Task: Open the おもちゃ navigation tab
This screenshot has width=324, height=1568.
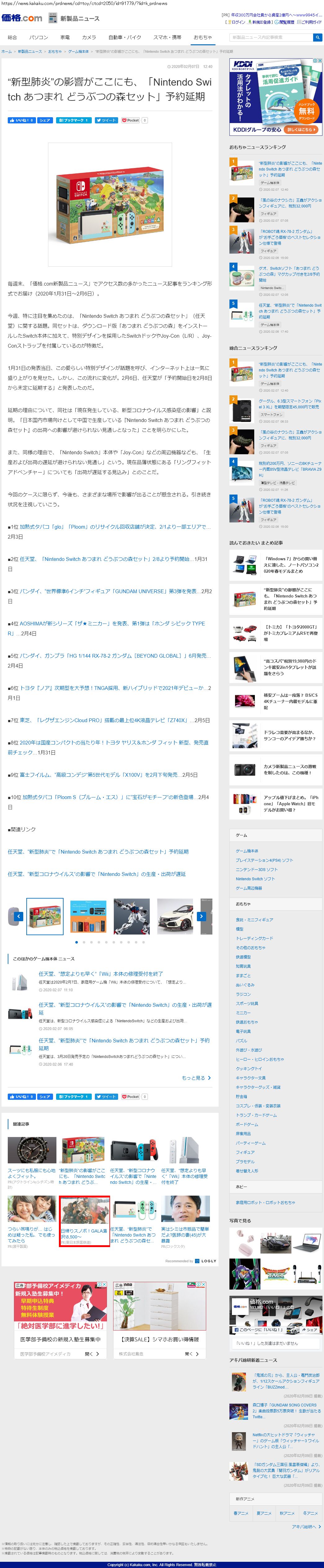Action: point(203,37)
